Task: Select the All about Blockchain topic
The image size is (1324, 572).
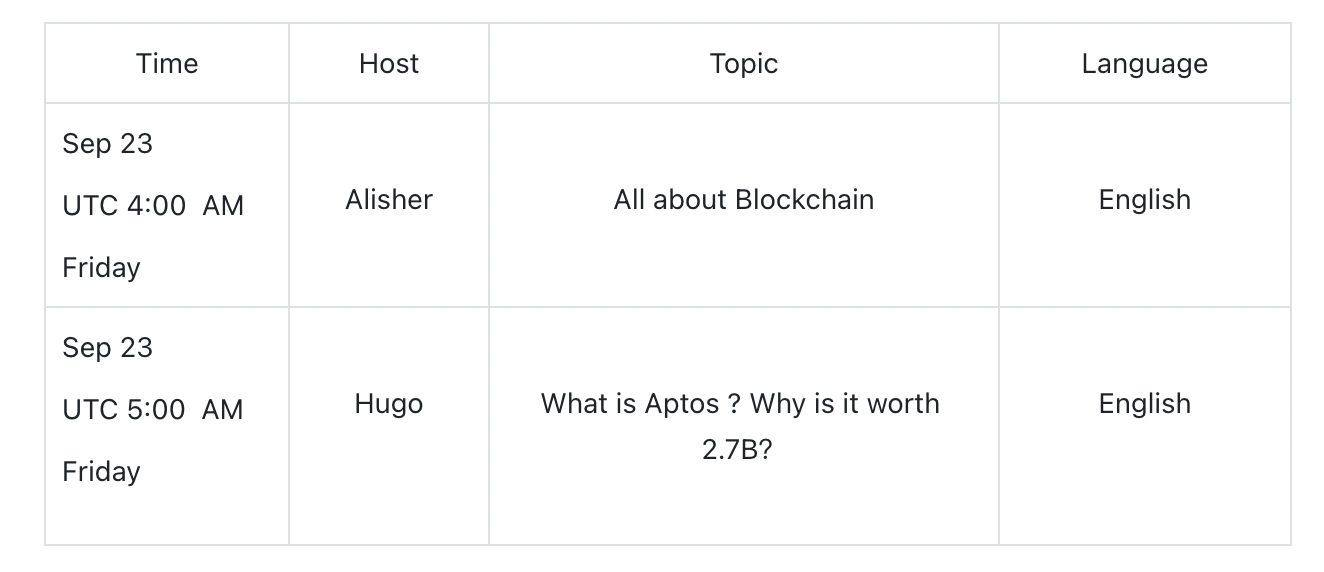Action: tap(743, 200)
